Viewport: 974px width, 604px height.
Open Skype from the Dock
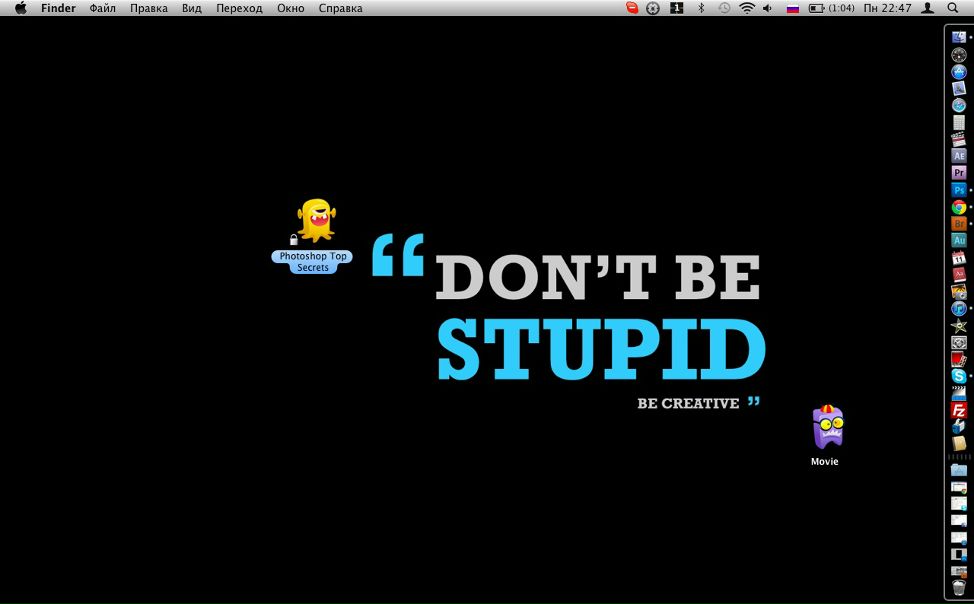point(958,376)
